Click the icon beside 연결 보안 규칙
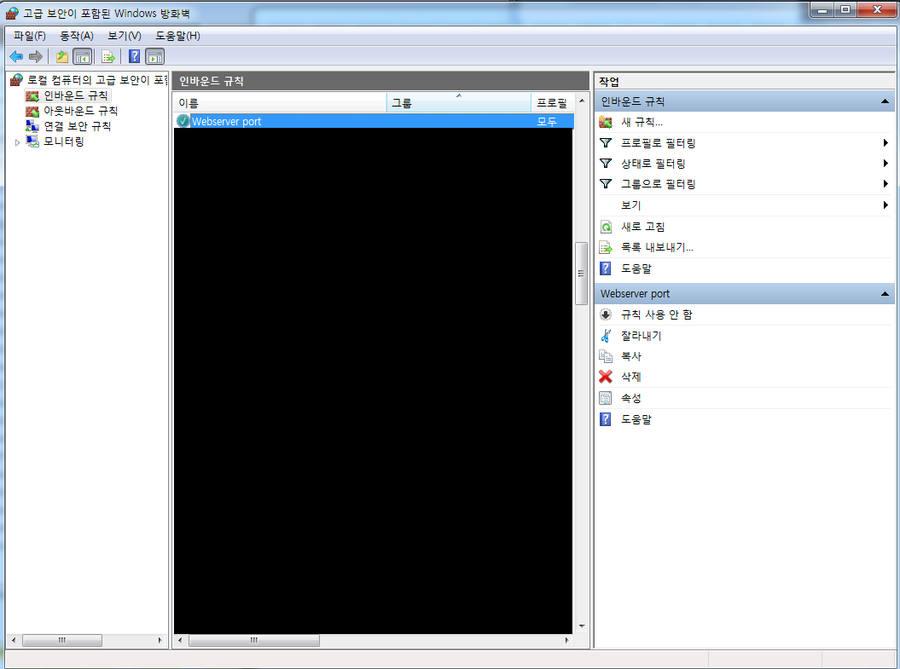 click(x=32, y=126)
